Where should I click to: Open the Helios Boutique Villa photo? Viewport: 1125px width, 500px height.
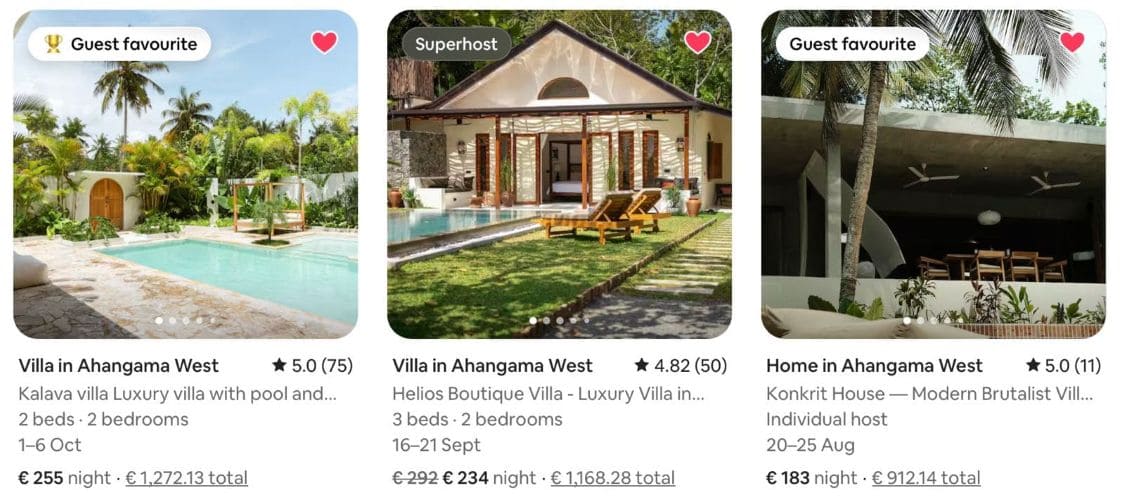tap(560, 174)
